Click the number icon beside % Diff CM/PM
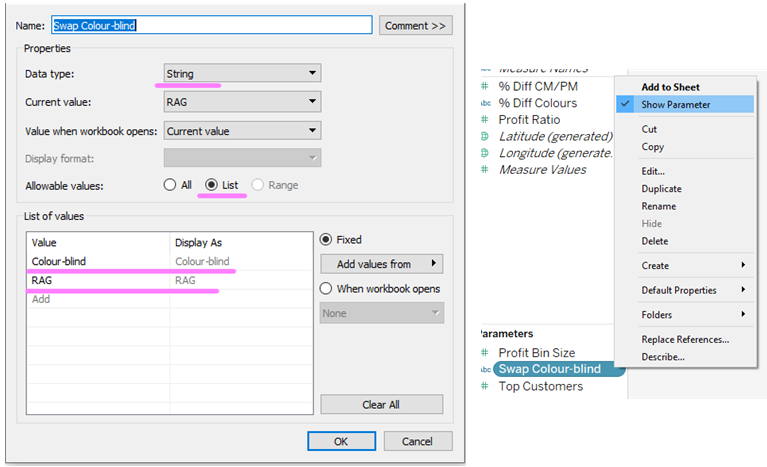Screen dimensions: 767x467 pos(485,87)
